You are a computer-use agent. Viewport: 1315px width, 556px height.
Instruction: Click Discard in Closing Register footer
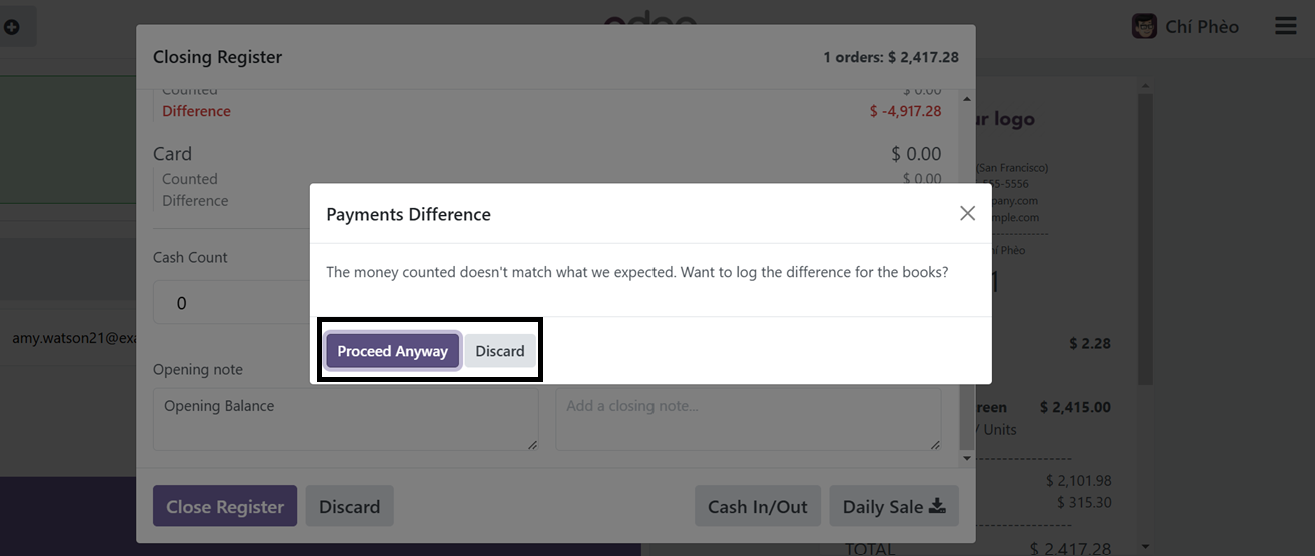pyautogui.click(x=349, y=506)
